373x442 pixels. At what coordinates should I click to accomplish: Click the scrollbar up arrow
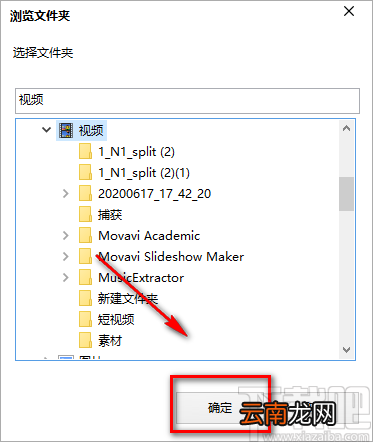[x=347, y=128]
